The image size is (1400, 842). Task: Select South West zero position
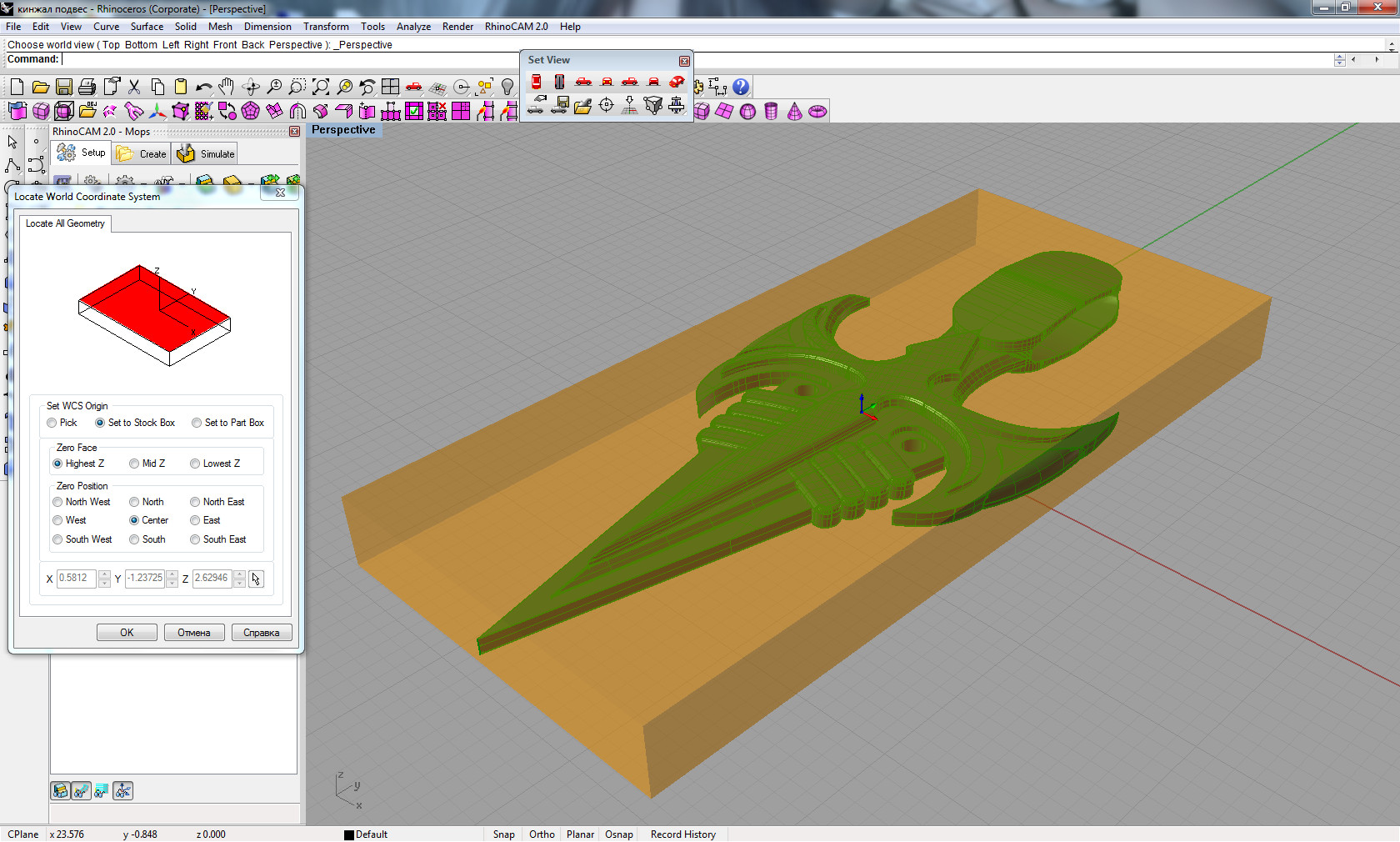pyautogui.click(x=57, y=539)
